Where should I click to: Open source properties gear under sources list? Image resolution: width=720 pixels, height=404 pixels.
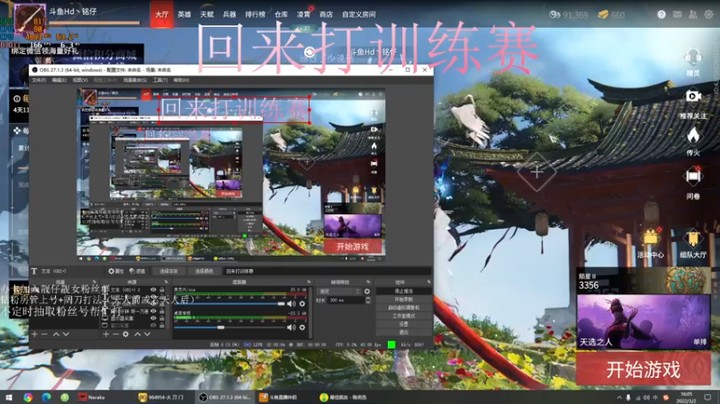click(x=126, y=334)
